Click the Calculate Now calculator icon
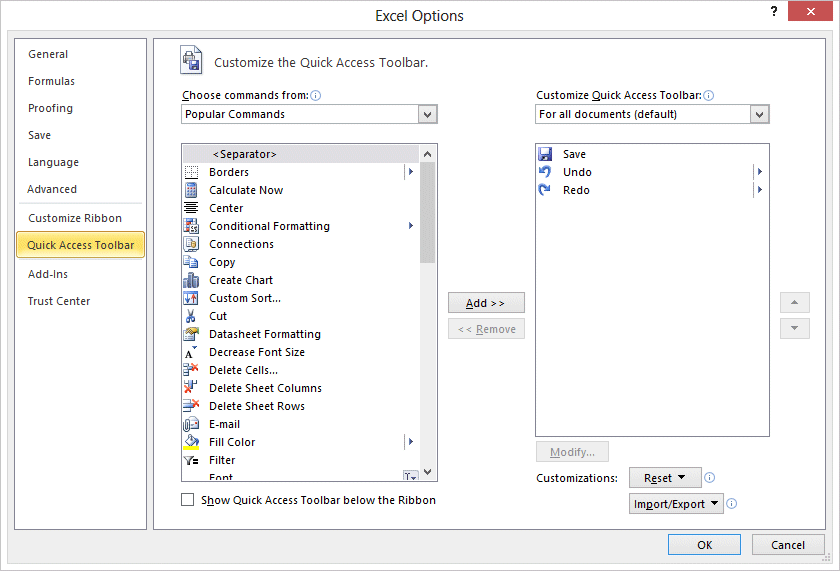The width and height of the screenshot is (840, 571). point(191,190)
